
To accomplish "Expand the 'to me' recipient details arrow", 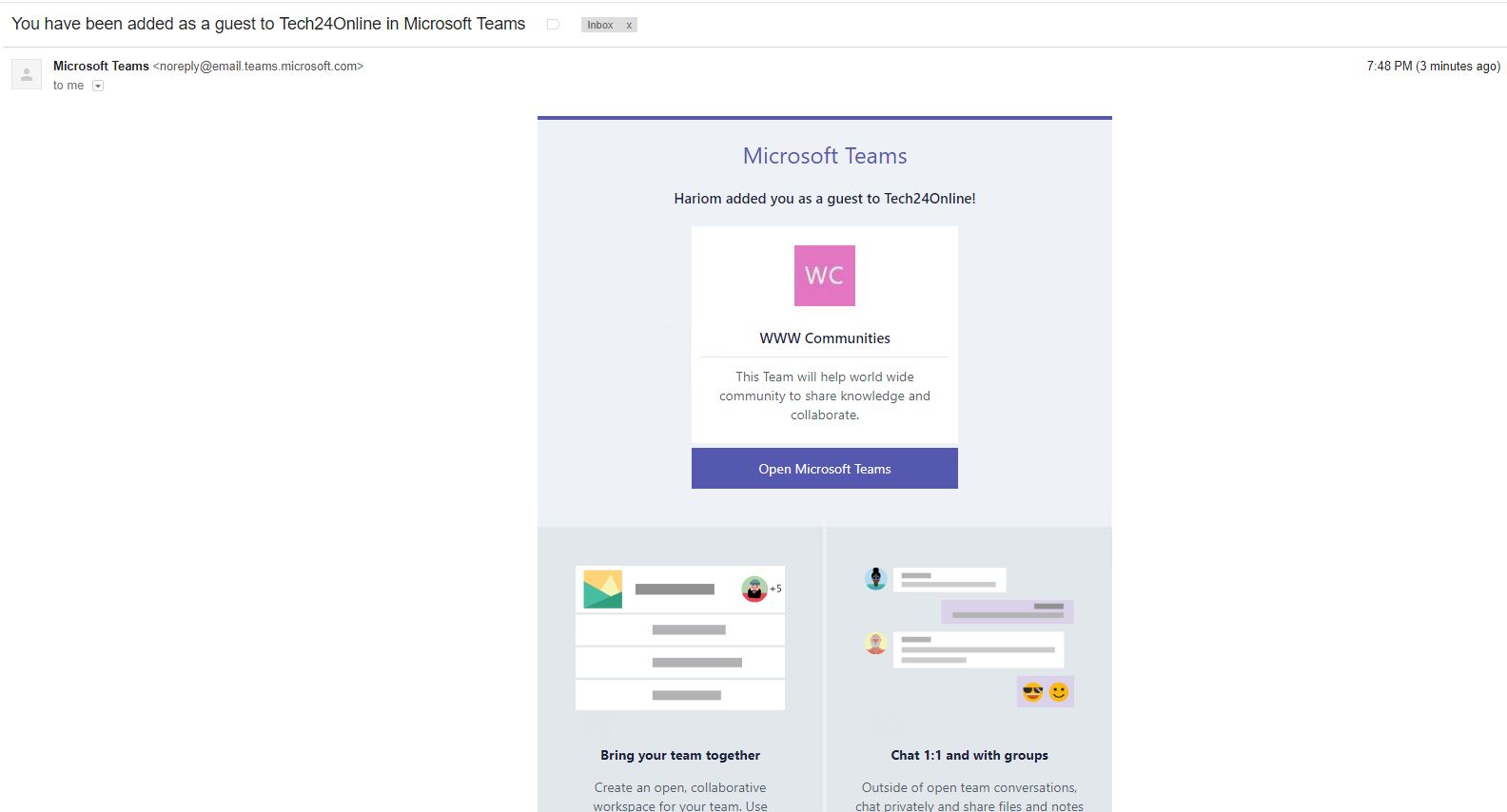I will click(x=98, y=86).
